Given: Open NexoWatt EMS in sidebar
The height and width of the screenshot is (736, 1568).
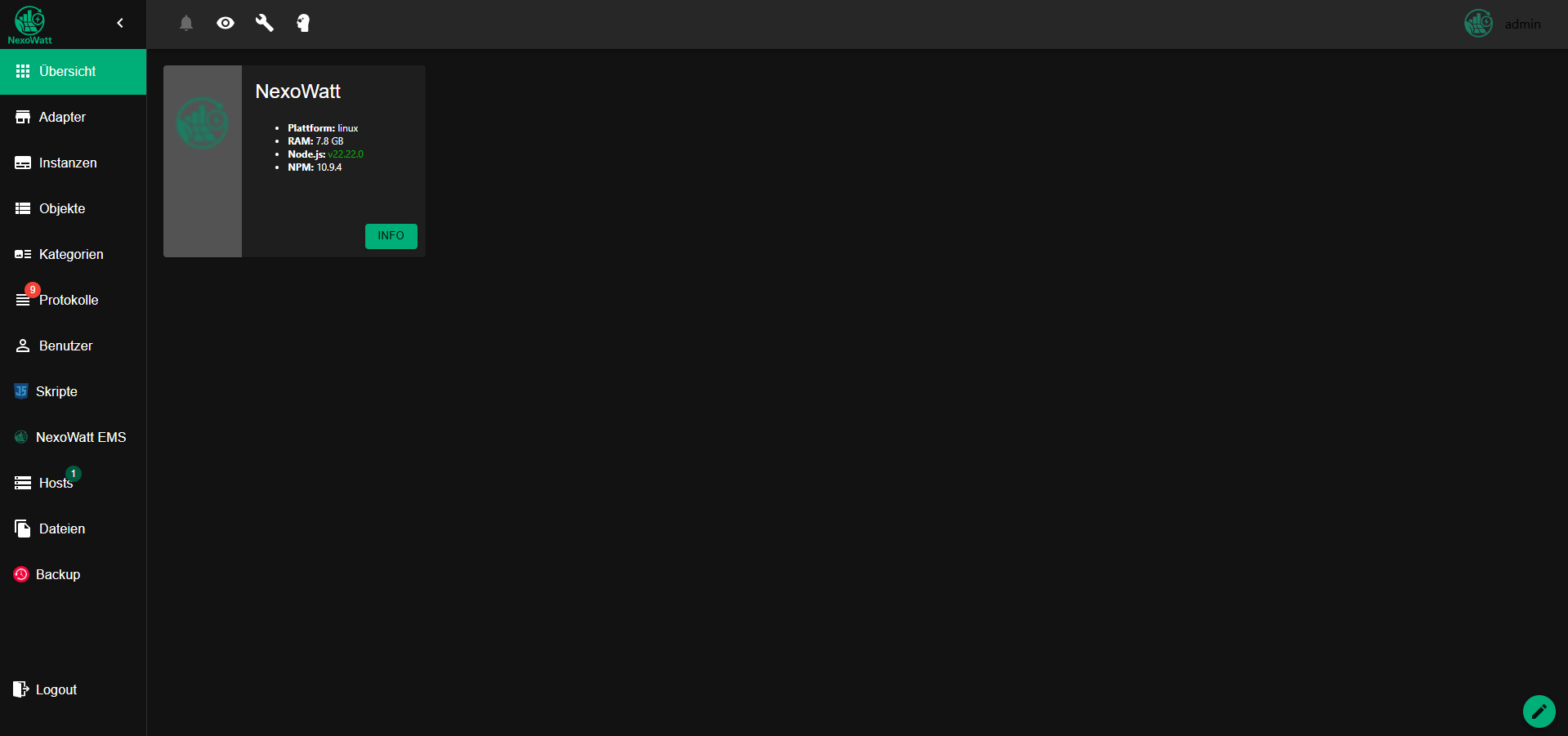Looking at the screenshot, I should [x=73, y=438].
